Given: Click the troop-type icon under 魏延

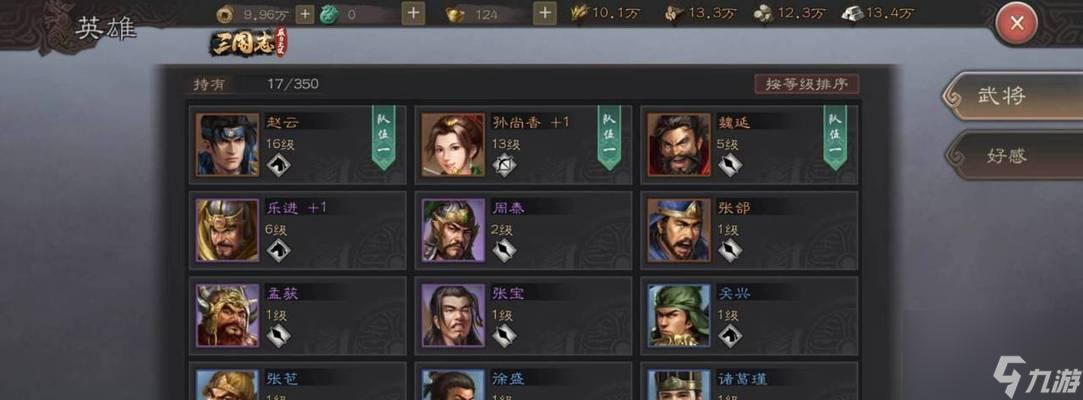Looking at the screenshot, I should pyautogui.click(x=729, y=165).
